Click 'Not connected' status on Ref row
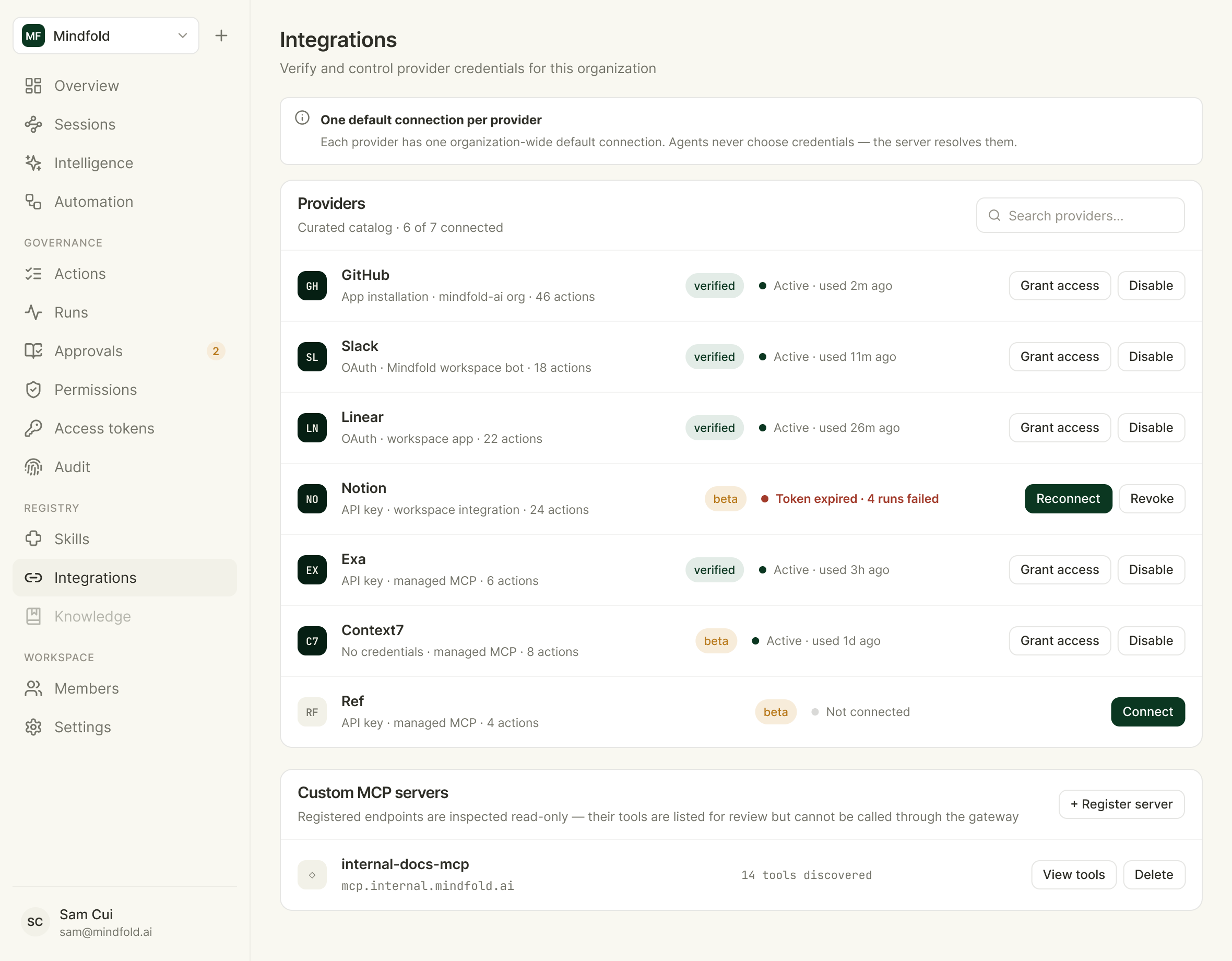The height and width of the screenshot is (961, 1232). click(868, 712)
